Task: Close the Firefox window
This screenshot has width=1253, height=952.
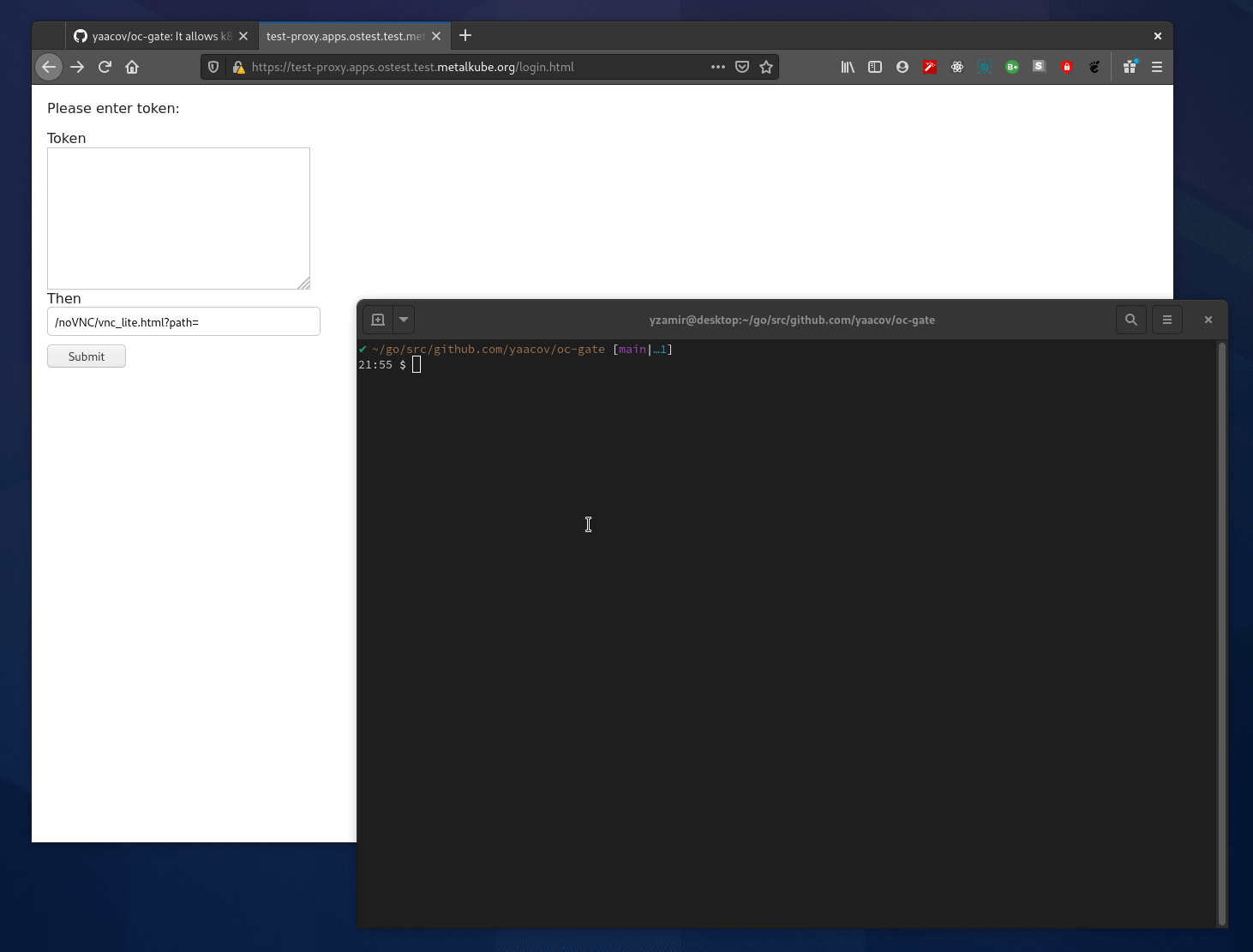Action: tap(1158, 36)
